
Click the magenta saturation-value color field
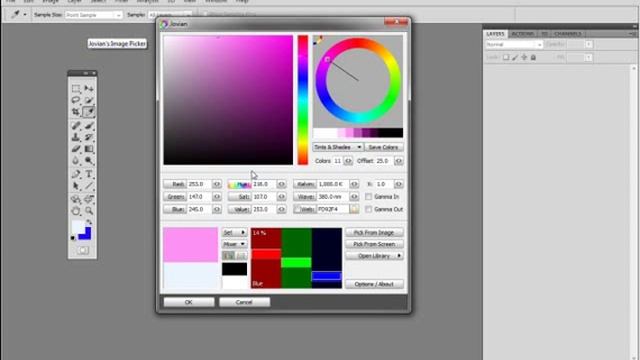228,100
